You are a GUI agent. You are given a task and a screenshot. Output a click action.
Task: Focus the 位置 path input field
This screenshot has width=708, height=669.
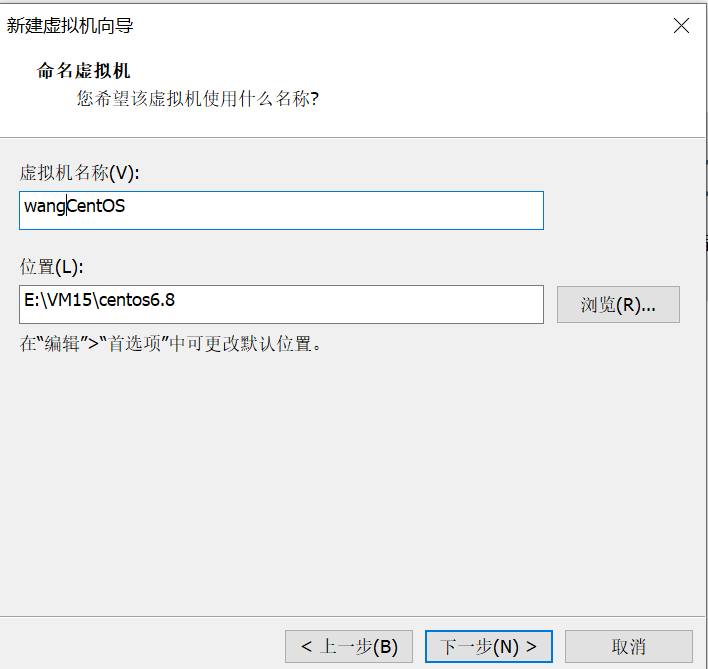click(x=281, y=304)
